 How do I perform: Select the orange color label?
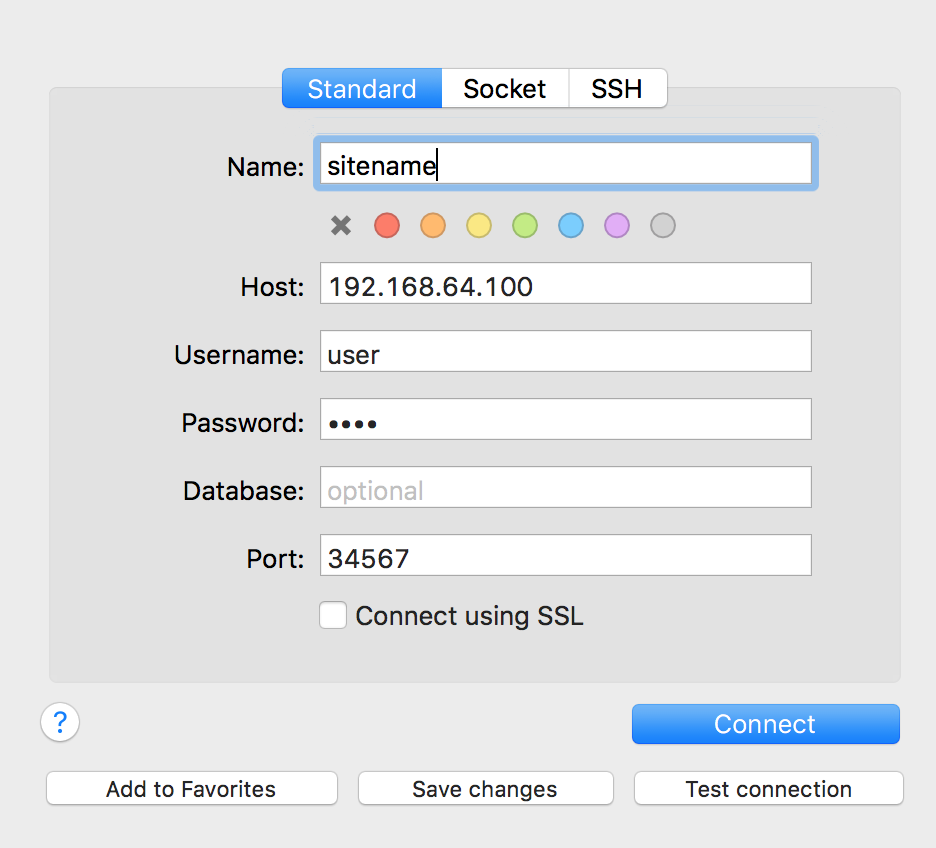point(433,225)
